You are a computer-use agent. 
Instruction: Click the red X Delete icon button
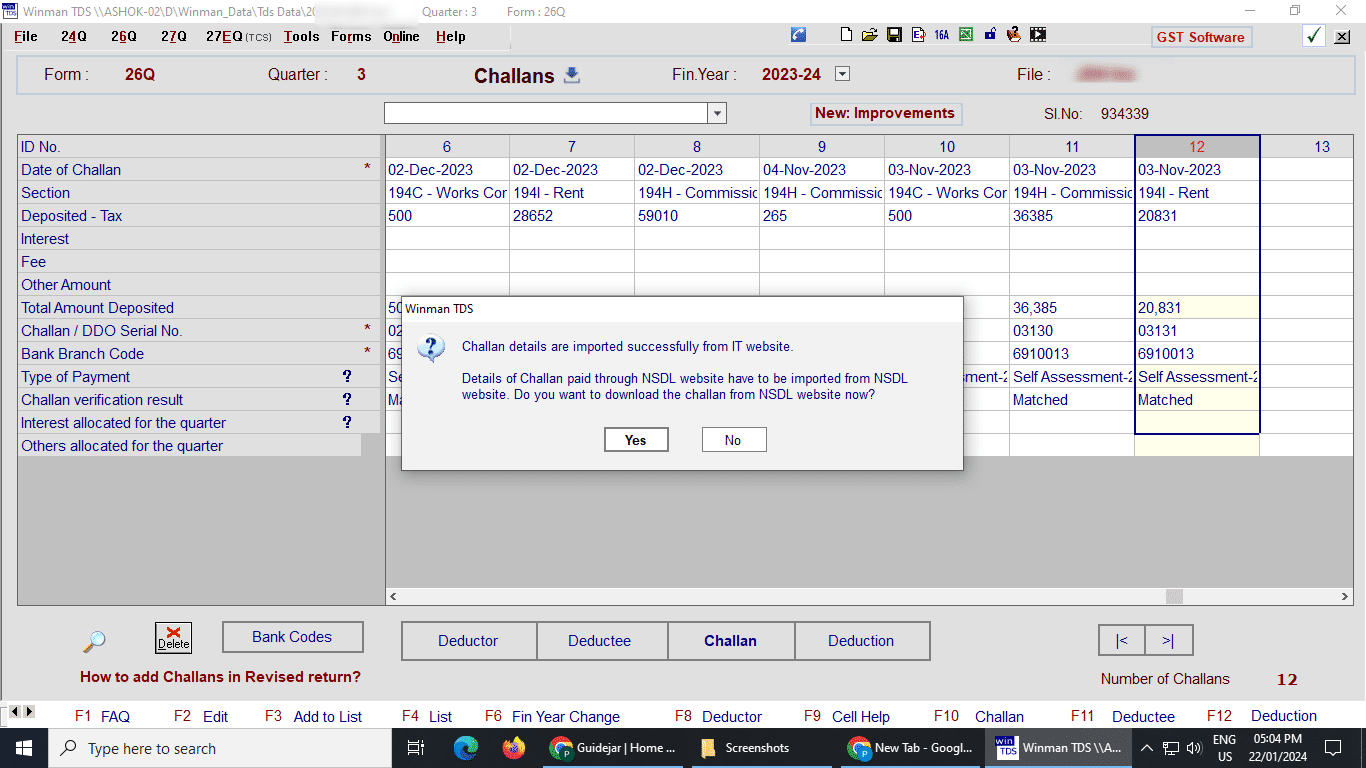[173, 638]
